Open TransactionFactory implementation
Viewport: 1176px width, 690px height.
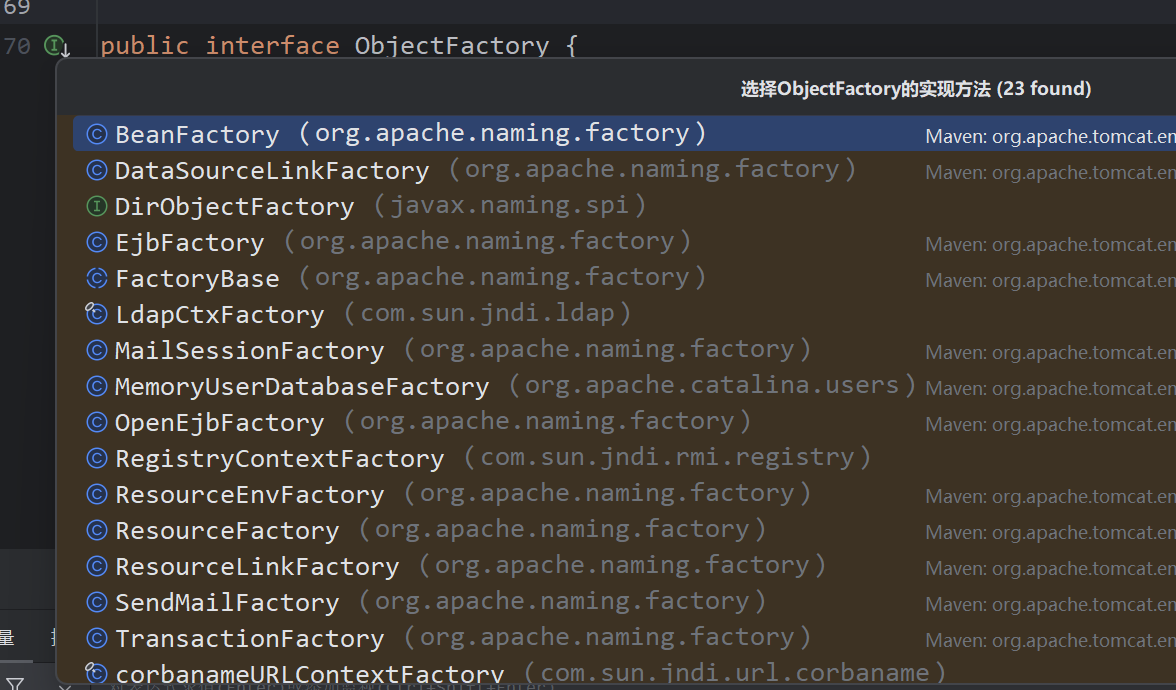click(x=249, y=639)
